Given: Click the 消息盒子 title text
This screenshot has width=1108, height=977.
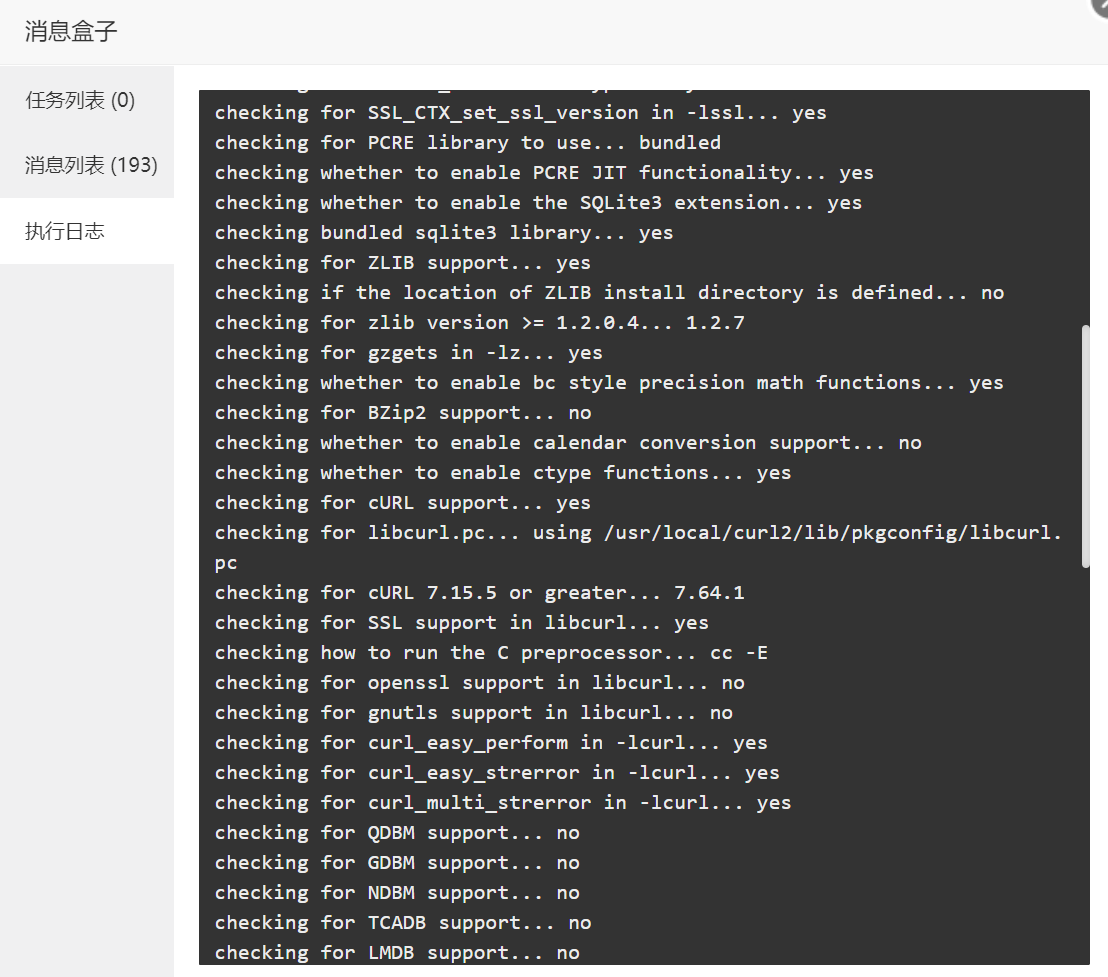Looking at the screenshot, I should 71,31.
